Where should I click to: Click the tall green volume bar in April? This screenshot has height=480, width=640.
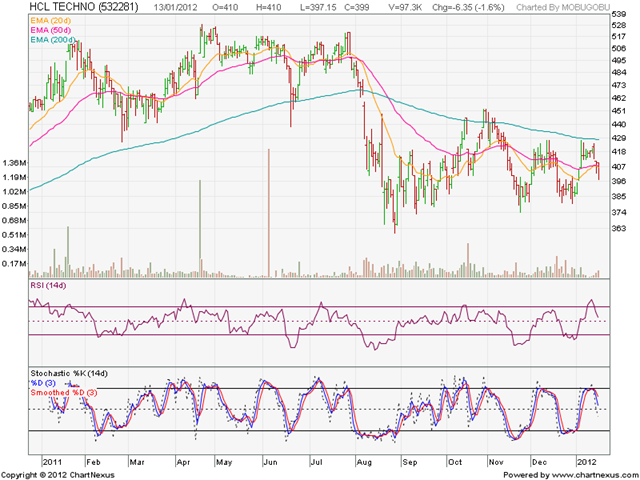[200, 229]
